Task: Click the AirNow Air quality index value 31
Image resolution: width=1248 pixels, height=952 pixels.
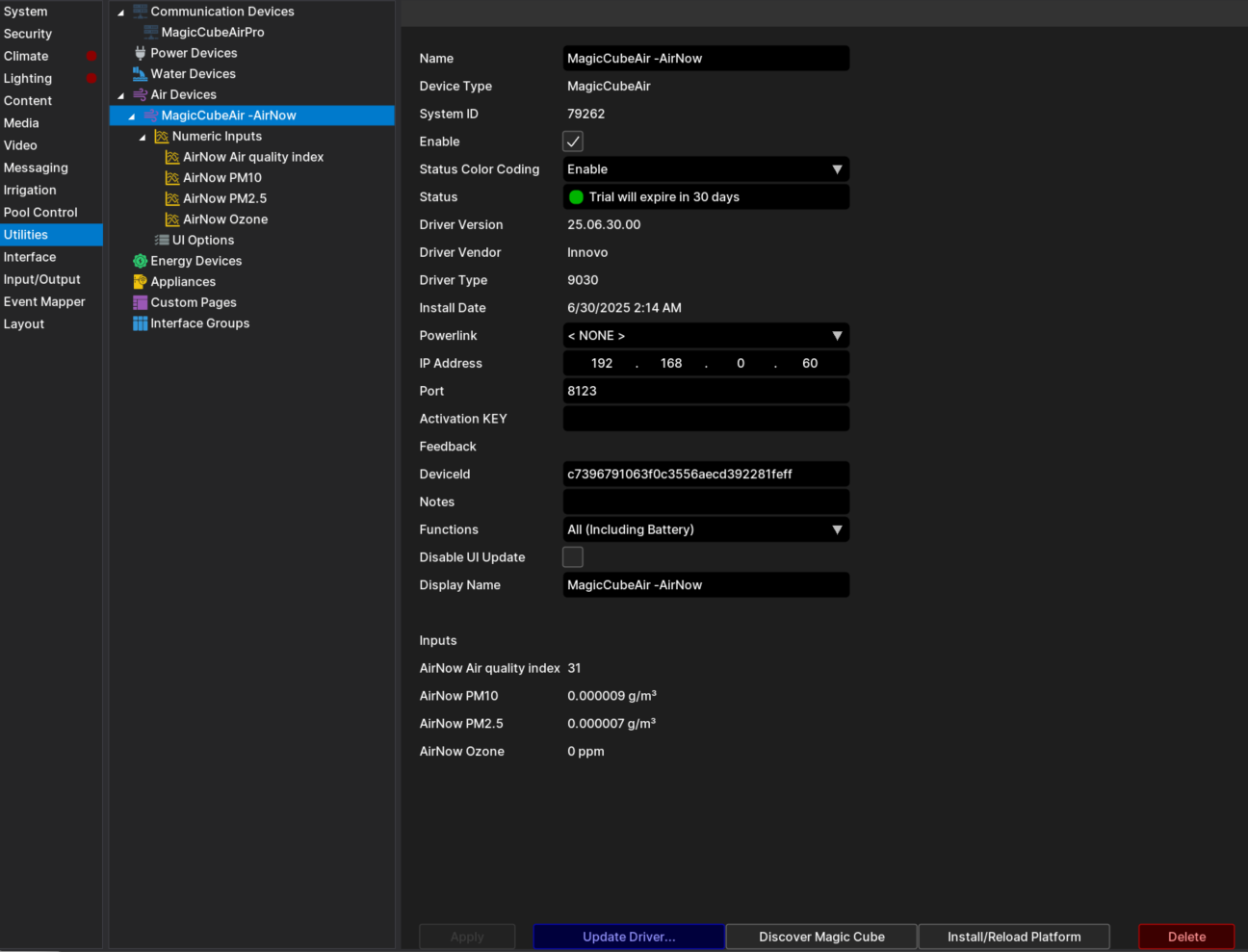Action: click(574, 668)
